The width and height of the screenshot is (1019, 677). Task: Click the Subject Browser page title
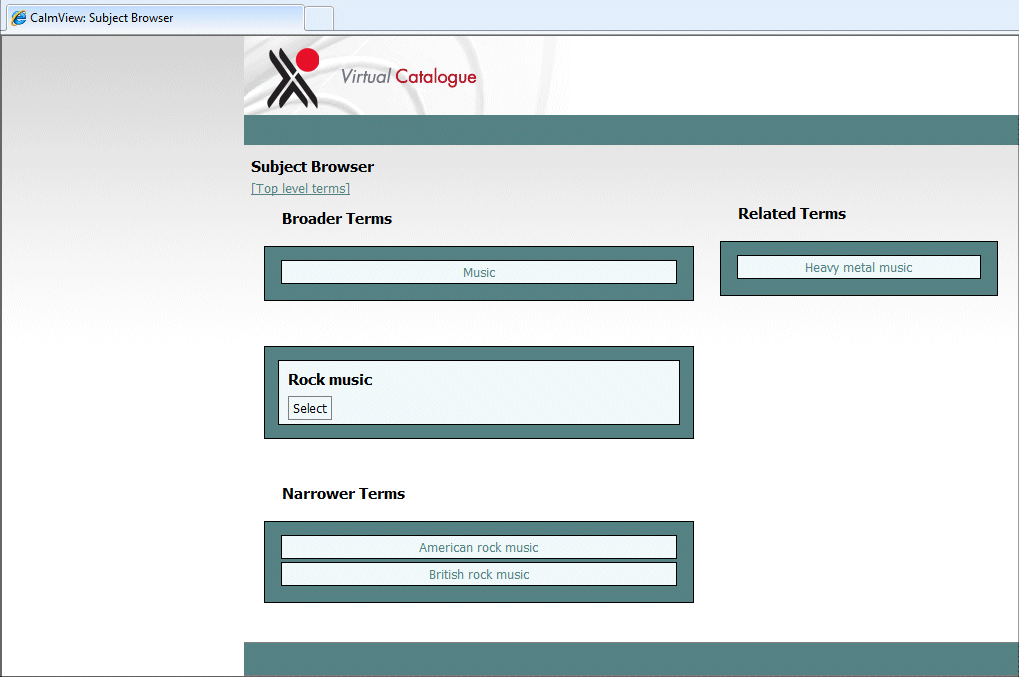coord(312,166)
